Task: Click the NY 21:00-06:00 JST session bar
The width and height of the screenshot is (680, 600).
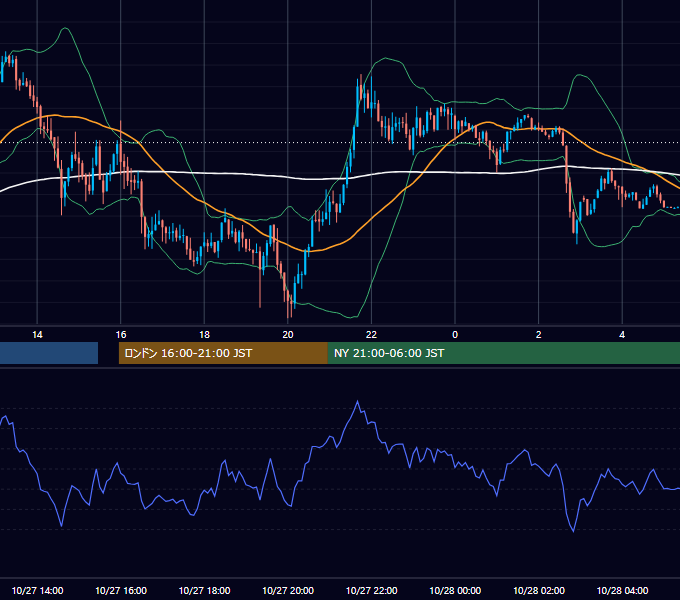Action: click(504, 353)
